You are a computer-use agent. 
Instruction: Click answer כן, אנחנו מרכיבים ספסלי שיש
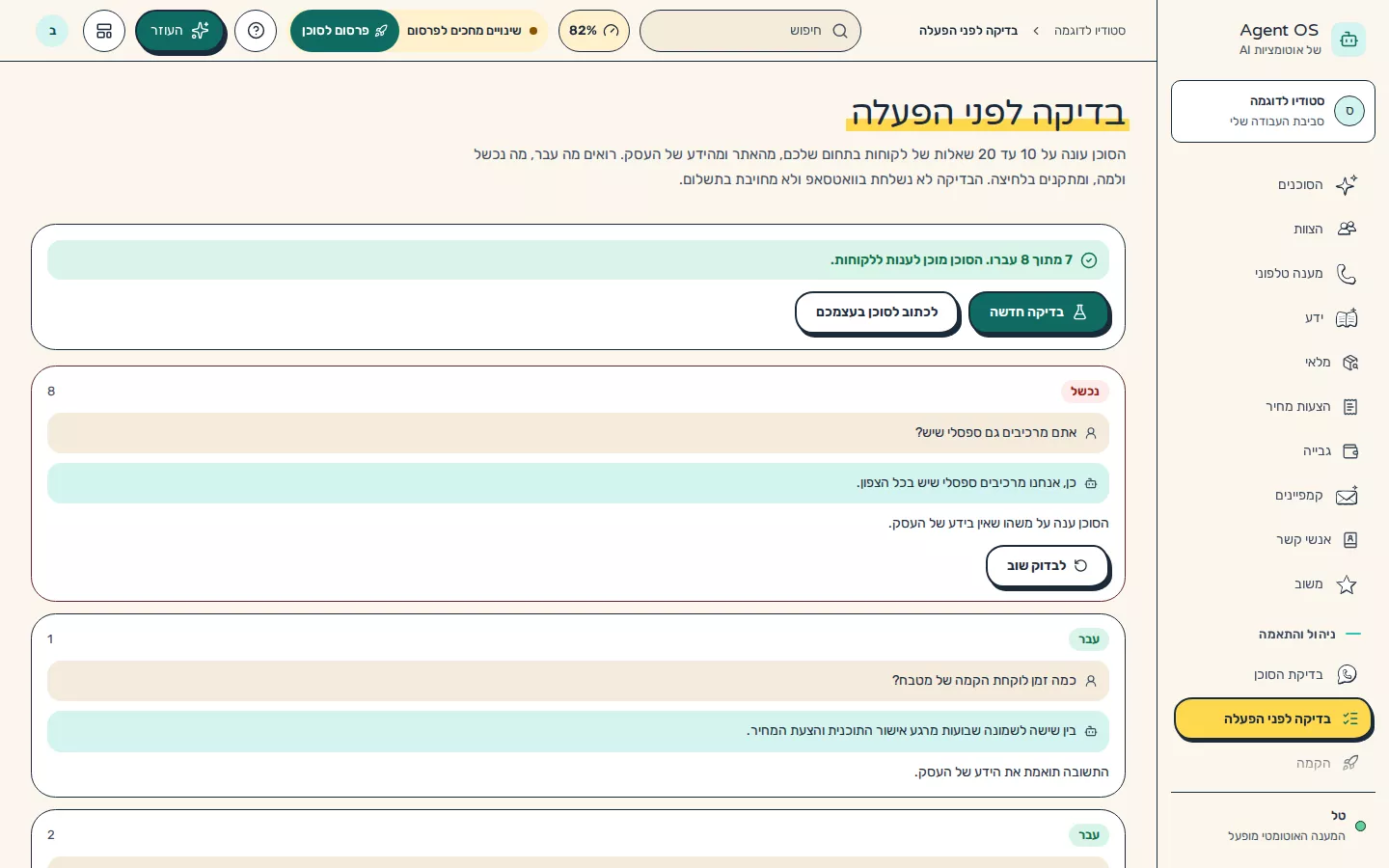(x=578, y=483)
